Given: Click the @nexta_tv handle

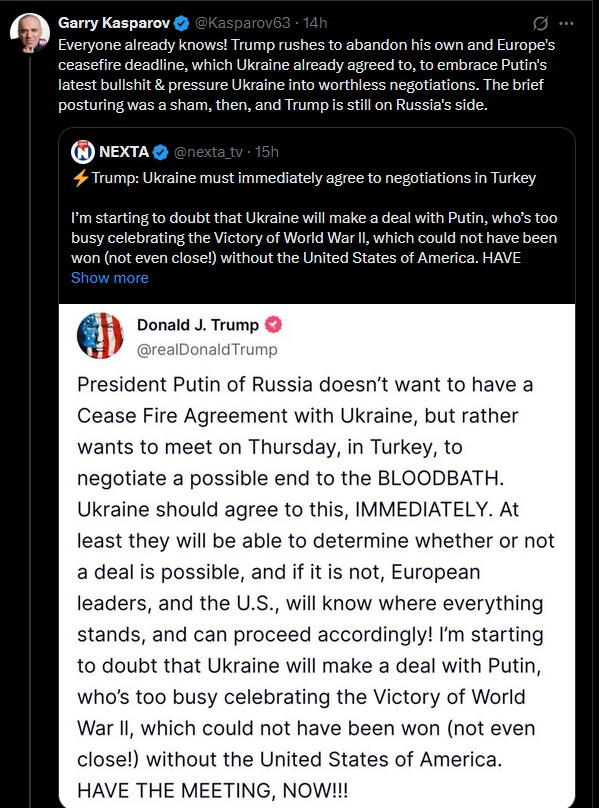Looking at the screenshot, I should point(208,152).
